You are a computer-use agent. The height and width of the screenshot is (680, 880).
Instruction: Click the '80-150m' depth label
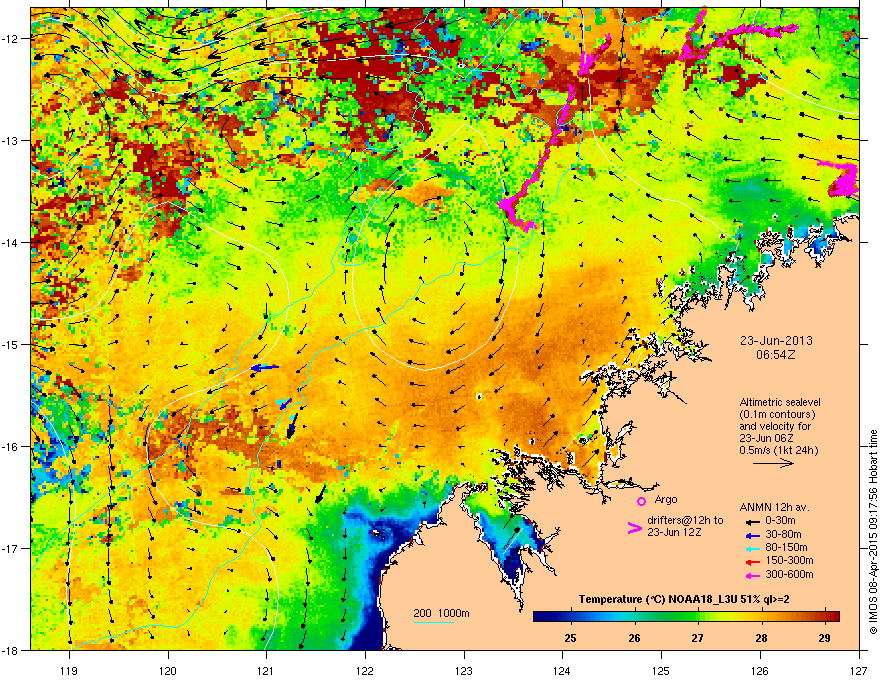coord(786,548)
